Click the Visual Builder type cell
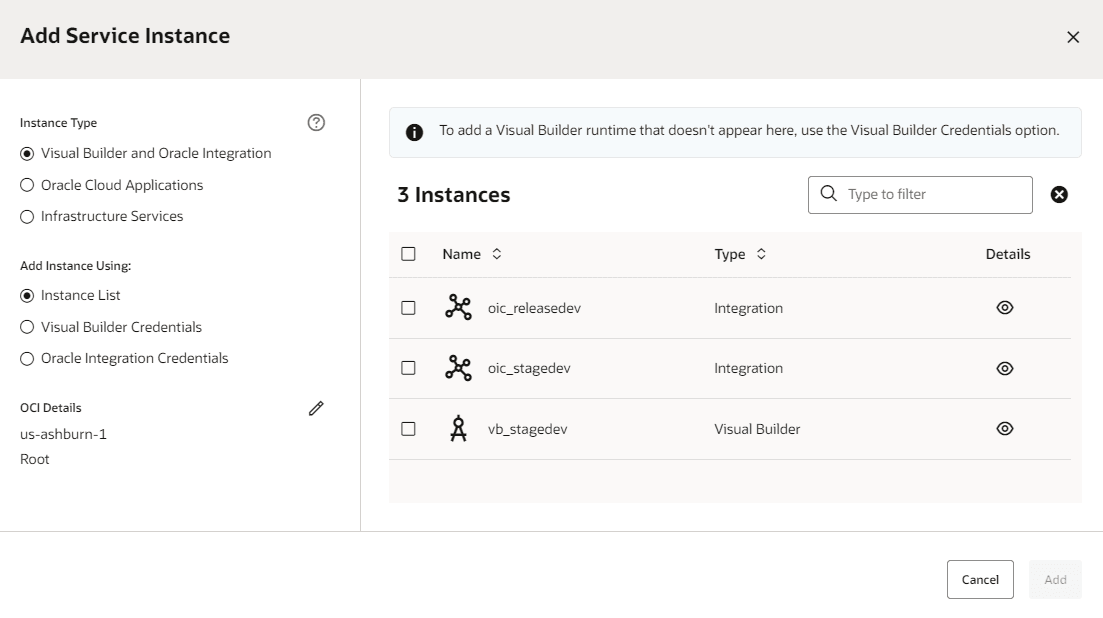Viewport: 1103px width, 618px height. click(x=757, y=429)
